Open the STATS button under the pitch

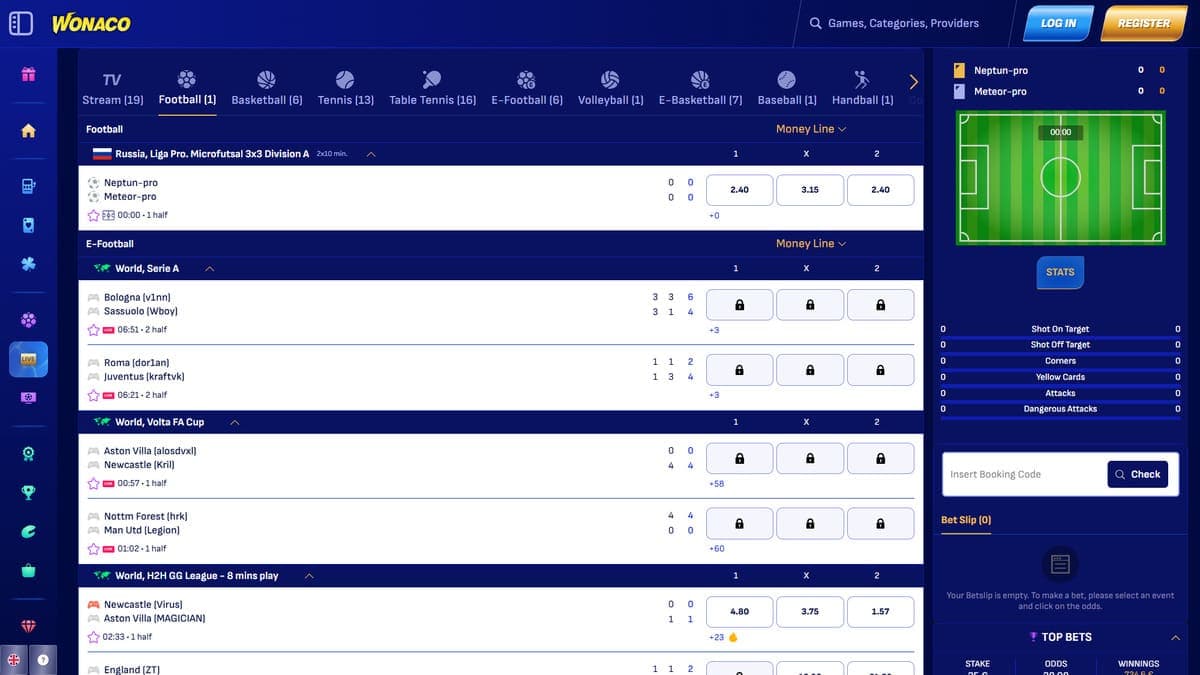coord(1060,272)
